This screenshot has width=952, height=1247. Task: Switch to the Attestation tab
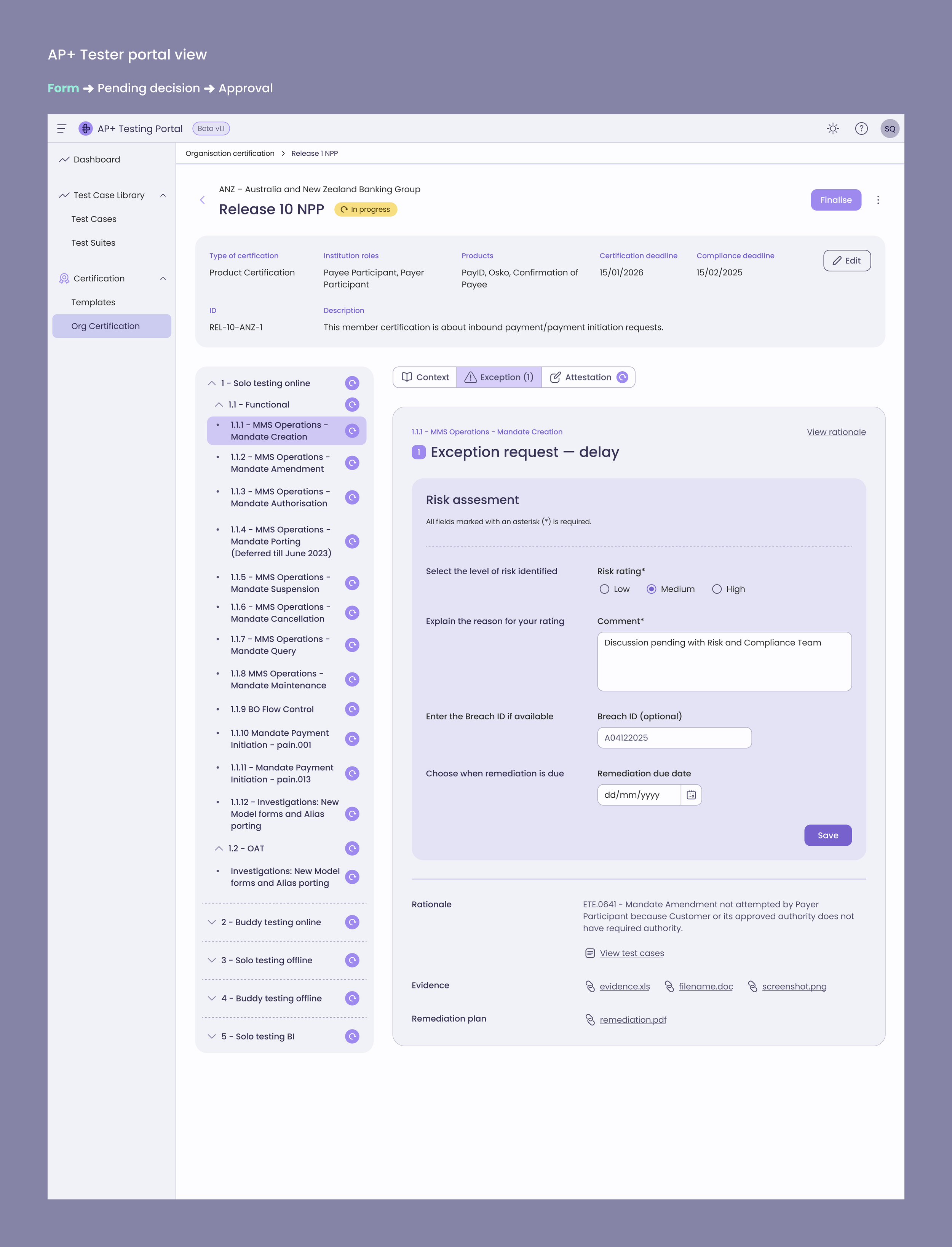[588, 377]
